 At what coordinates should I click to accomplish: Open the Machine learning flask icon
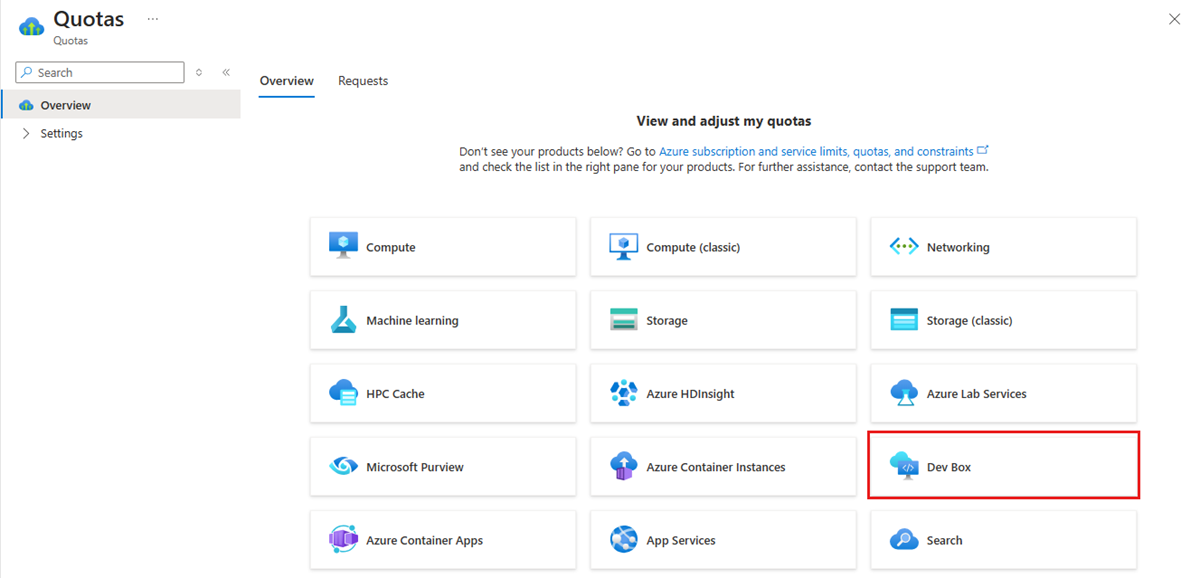point(343,320)
